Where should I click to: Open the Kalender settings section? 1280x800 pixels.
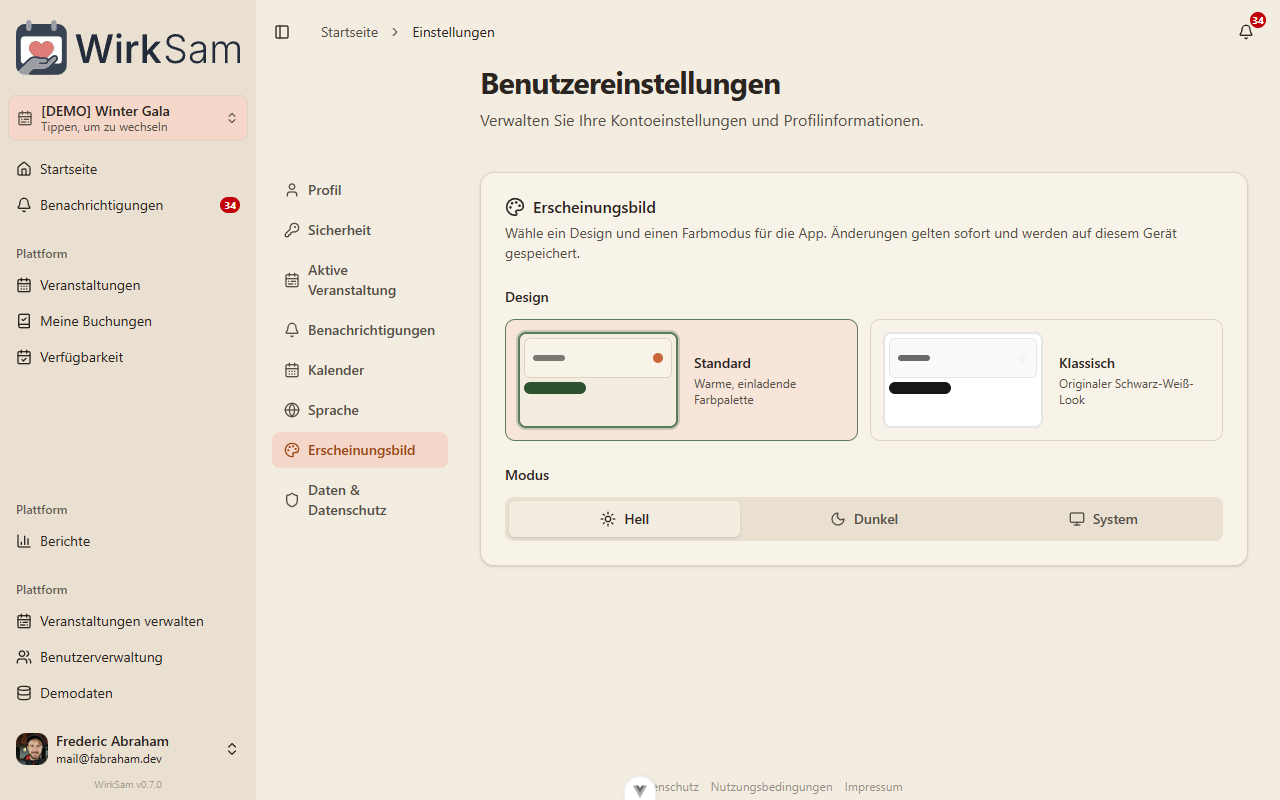[x=360, y=370]
